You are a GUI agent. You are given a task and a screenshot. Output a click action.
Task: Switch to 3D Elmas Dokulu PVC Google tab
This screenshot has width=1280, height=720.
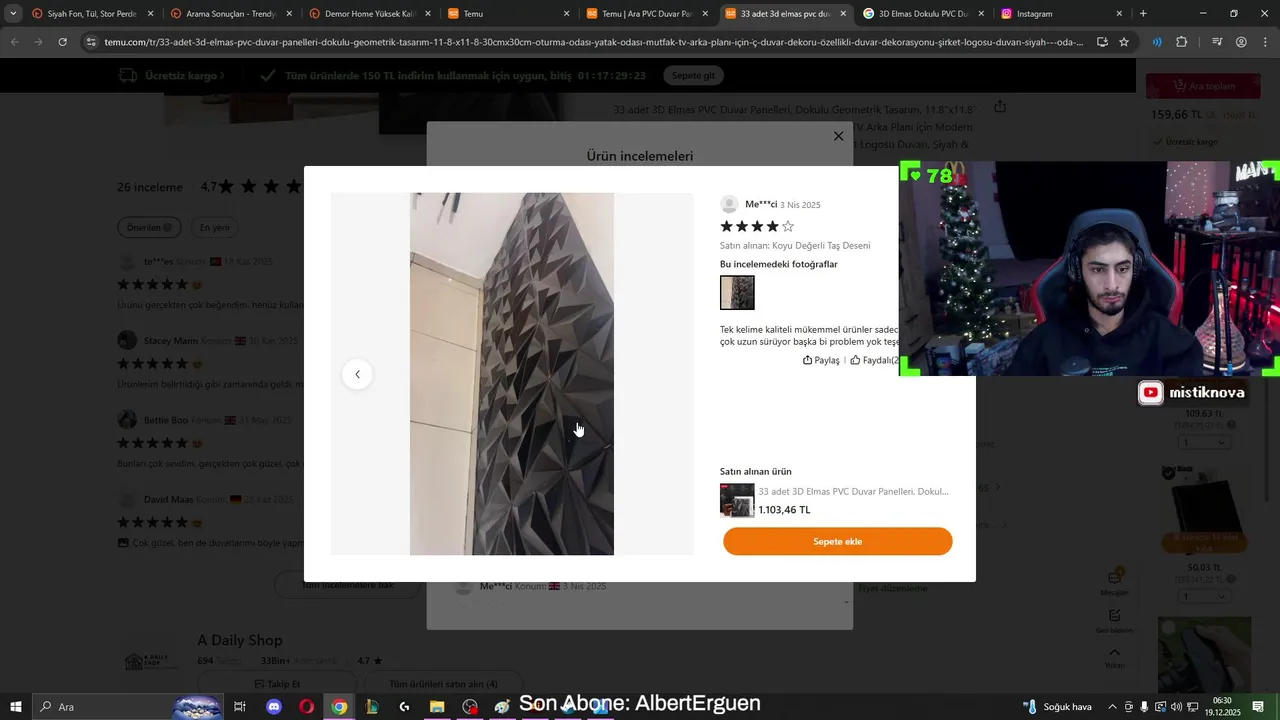point(923,14)
